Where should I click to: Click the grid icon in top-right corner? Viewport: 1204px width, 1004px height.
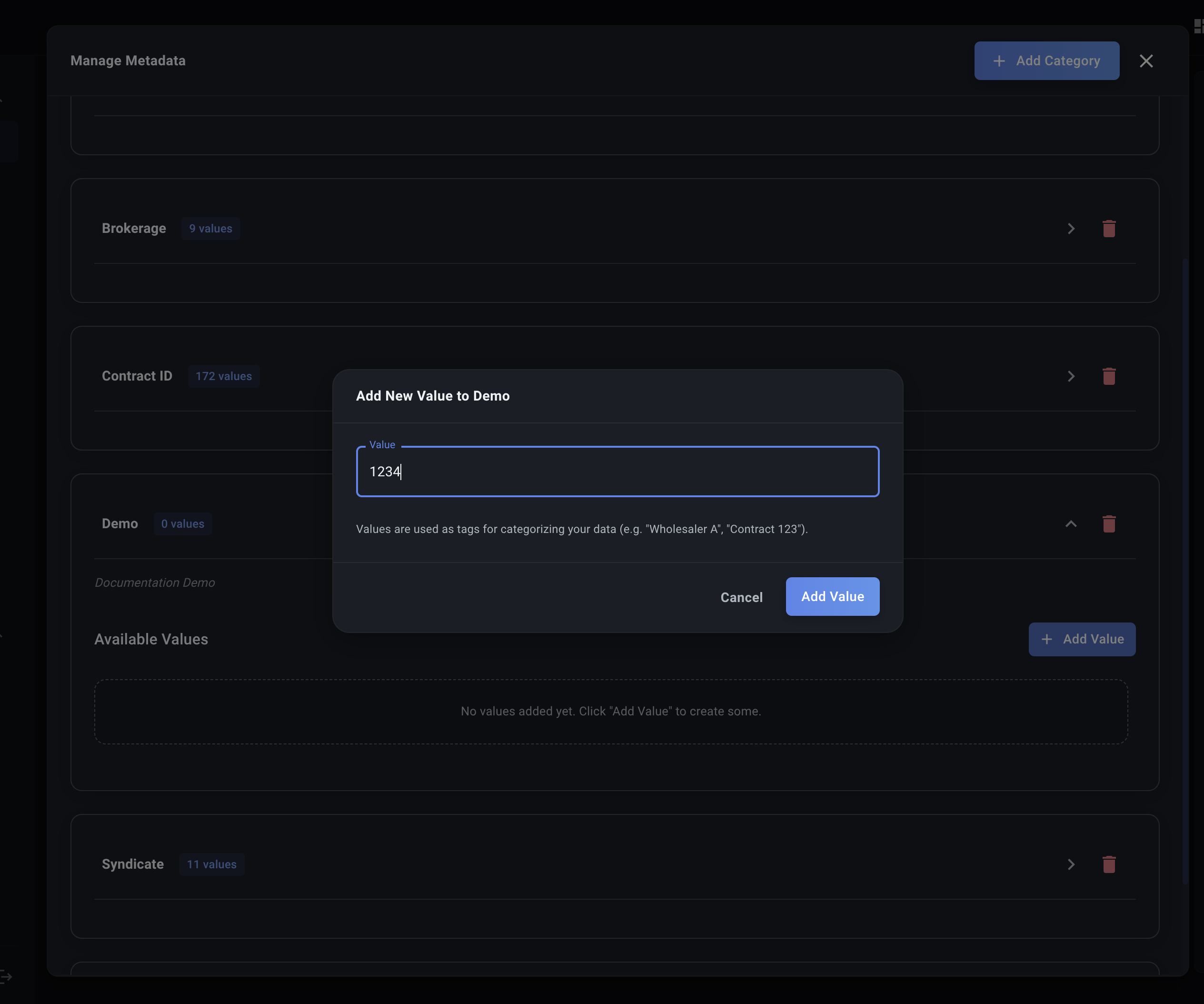coord(1198,26)
